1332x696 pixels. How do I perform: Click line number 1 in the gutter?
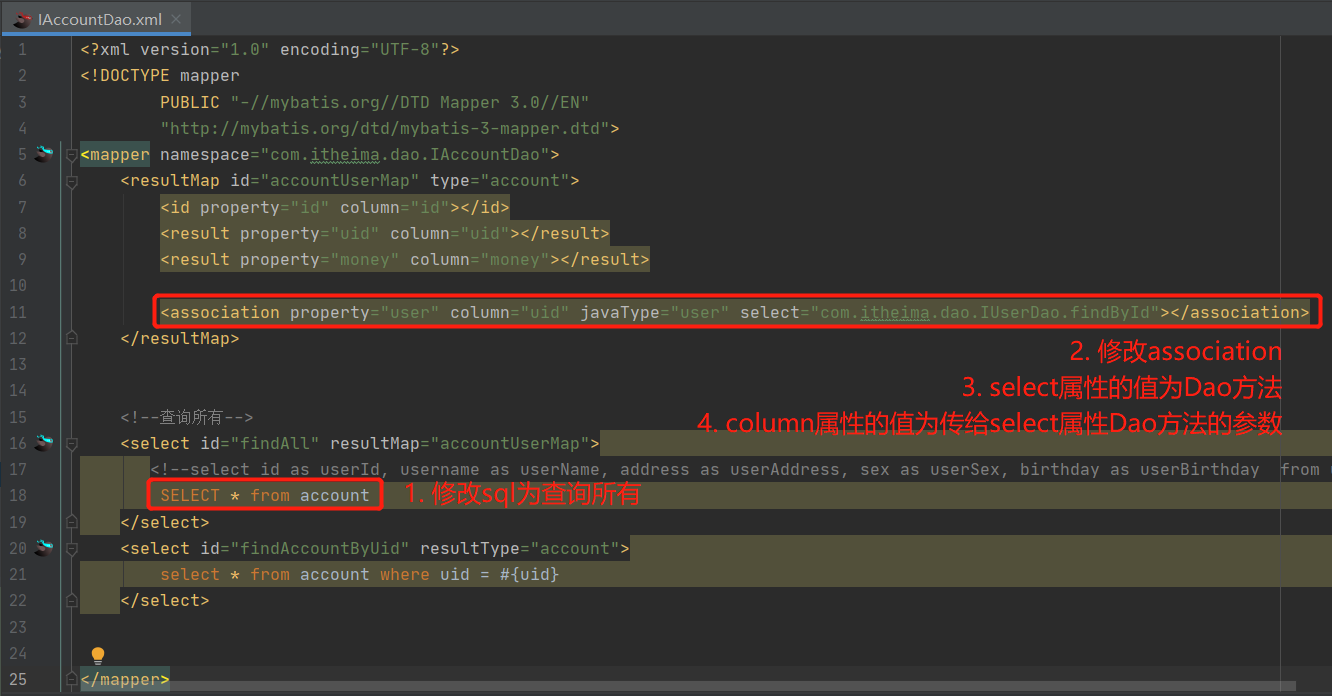click(23, 49)
